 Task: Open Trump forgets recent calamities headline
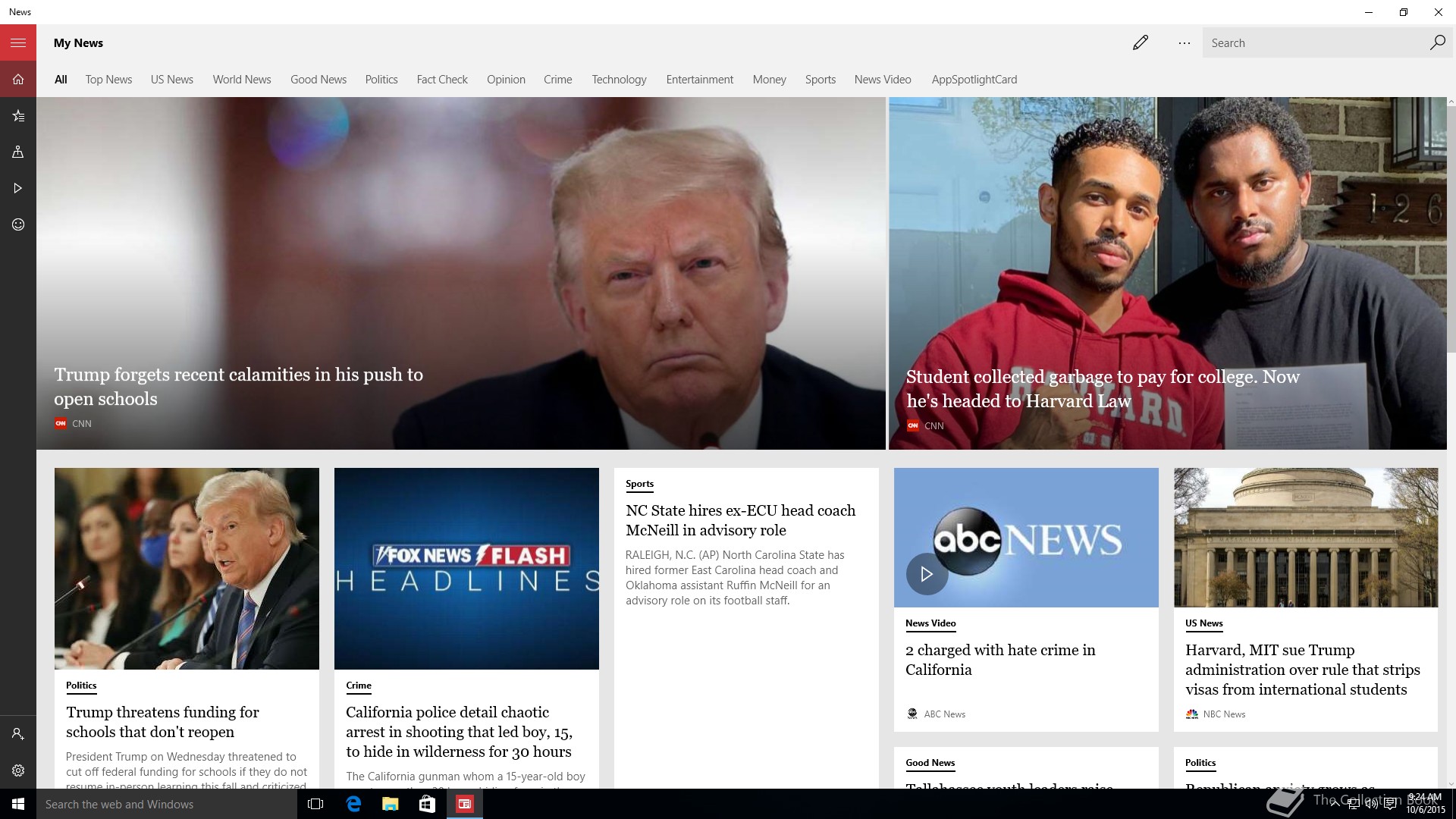coord(238,387)
